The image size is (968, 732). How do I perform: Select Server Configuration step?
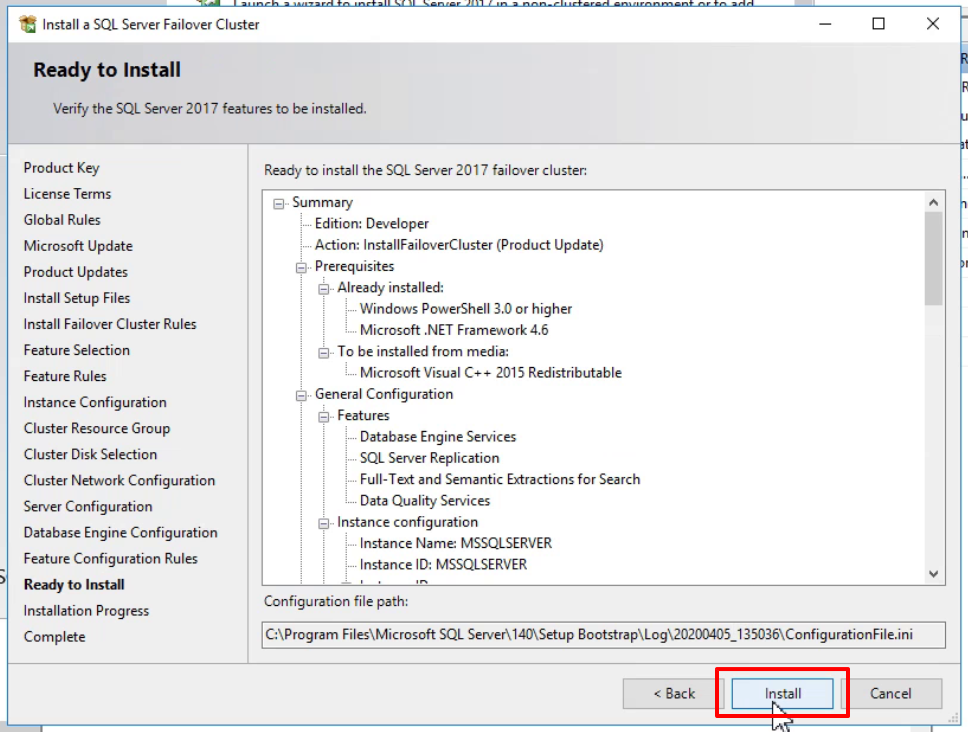pyautogui.click(x=88, y=506)
